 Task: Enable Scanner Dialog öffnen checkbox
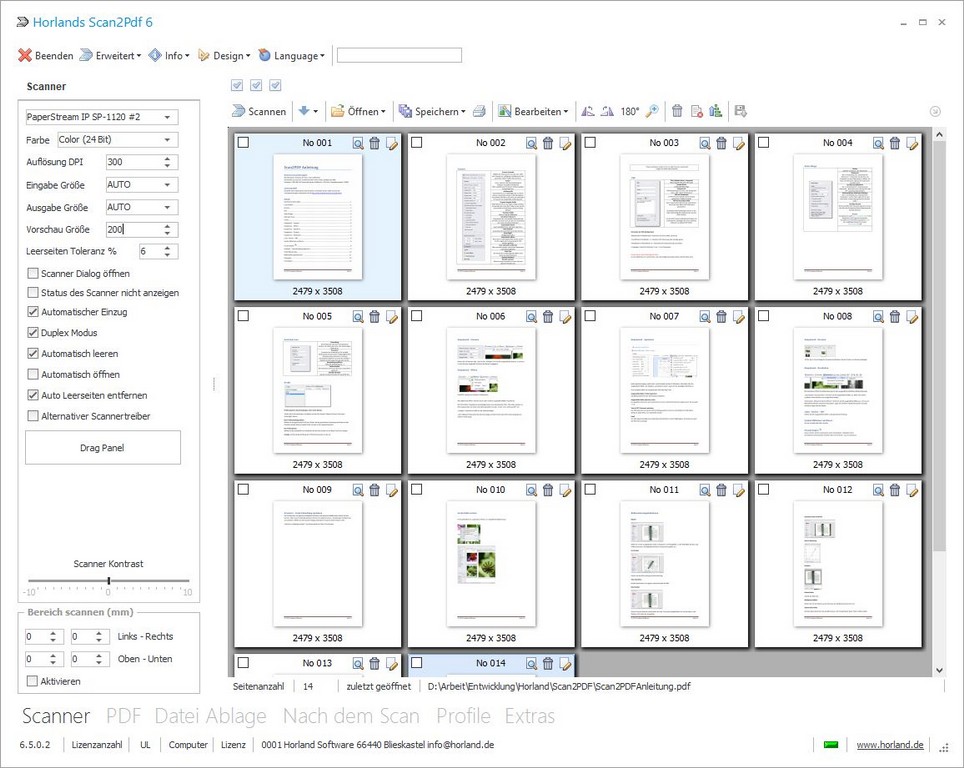[x=33, y=273]
